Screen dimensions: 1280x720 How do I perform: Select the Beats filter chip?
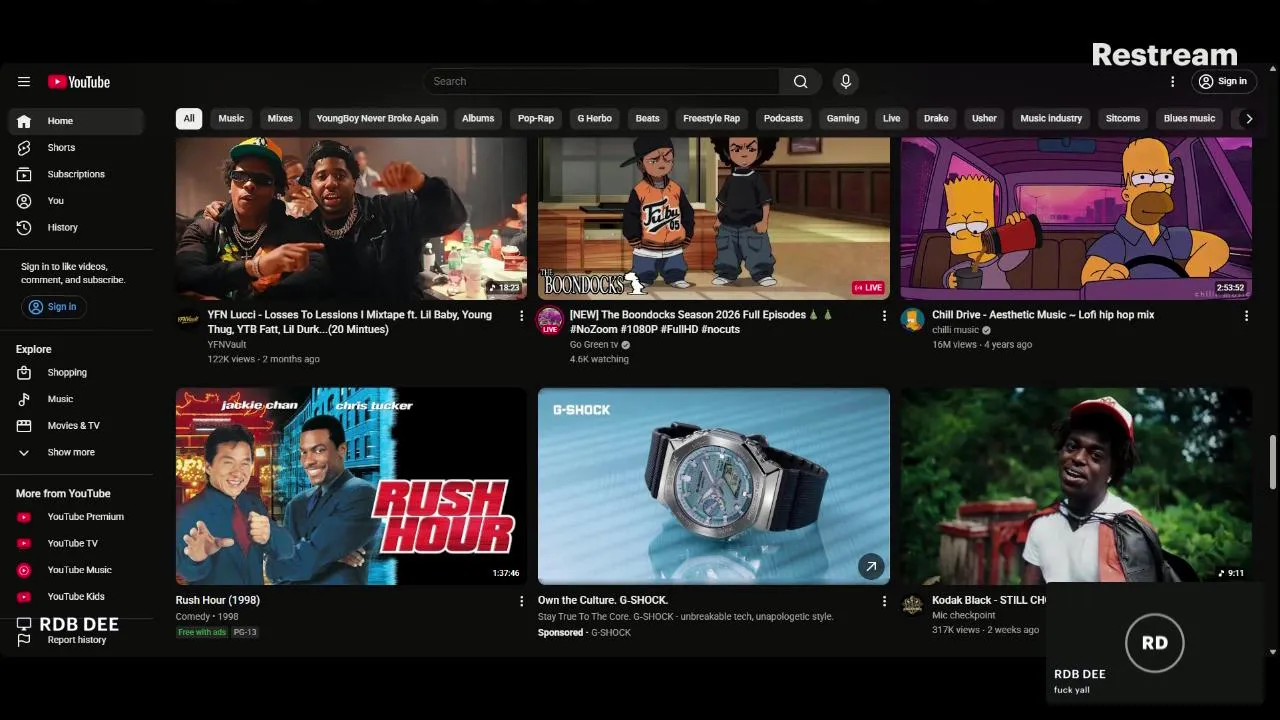pyautogui.click(x=648, y=118)
